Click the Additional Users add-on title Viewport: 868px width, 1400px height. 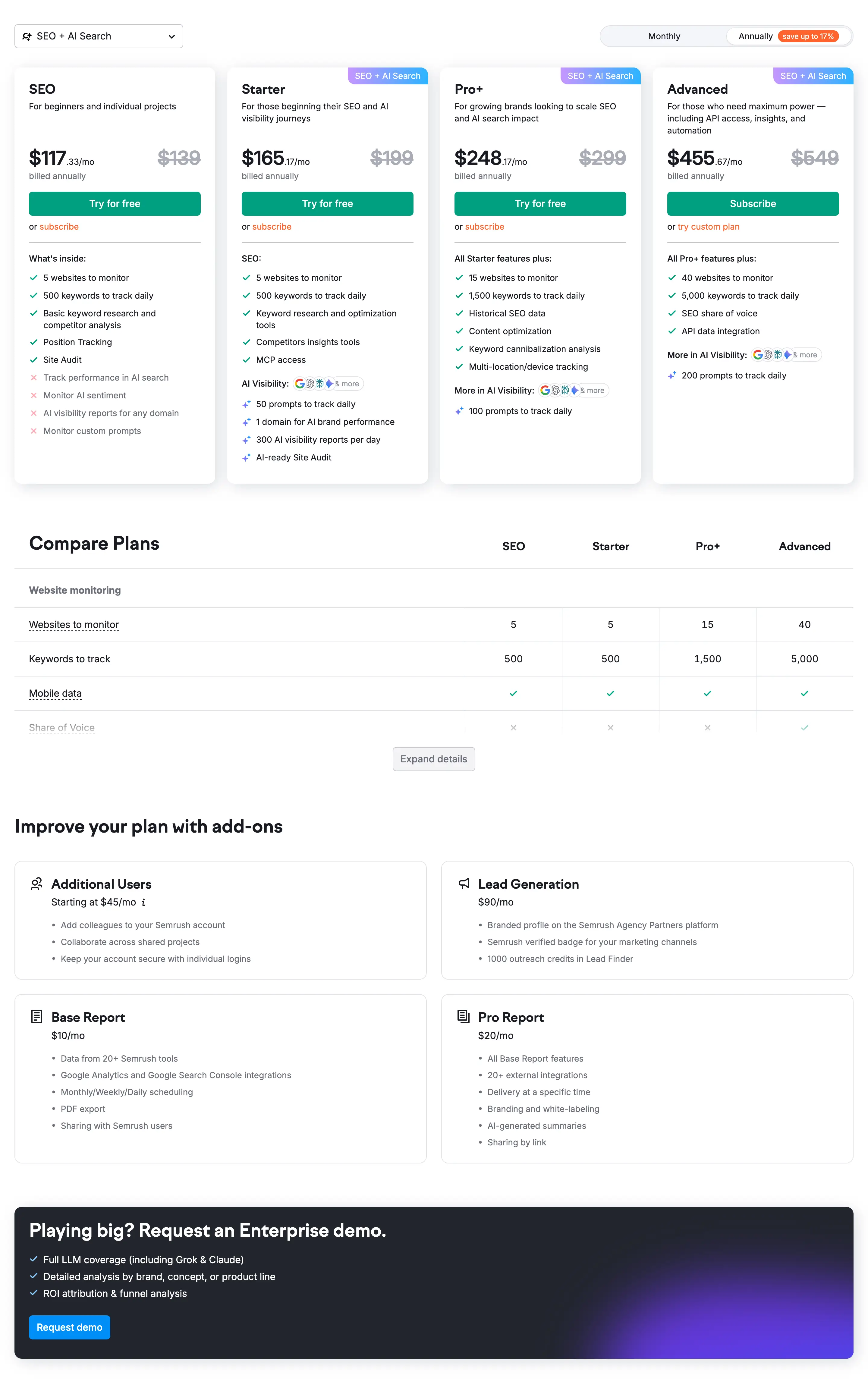point(102,884)
